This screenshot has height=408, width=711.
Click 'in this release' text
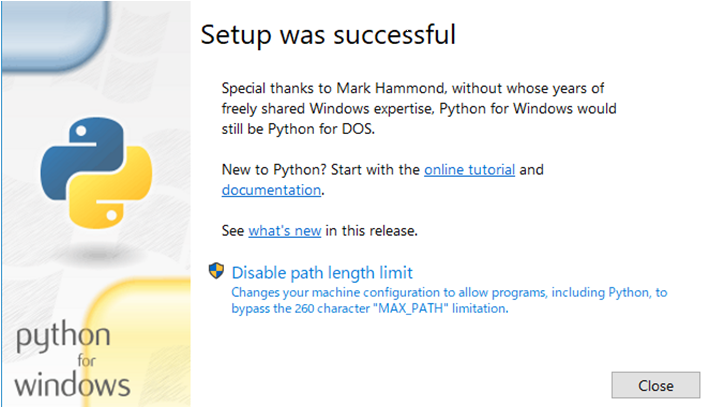pos(371,231)
